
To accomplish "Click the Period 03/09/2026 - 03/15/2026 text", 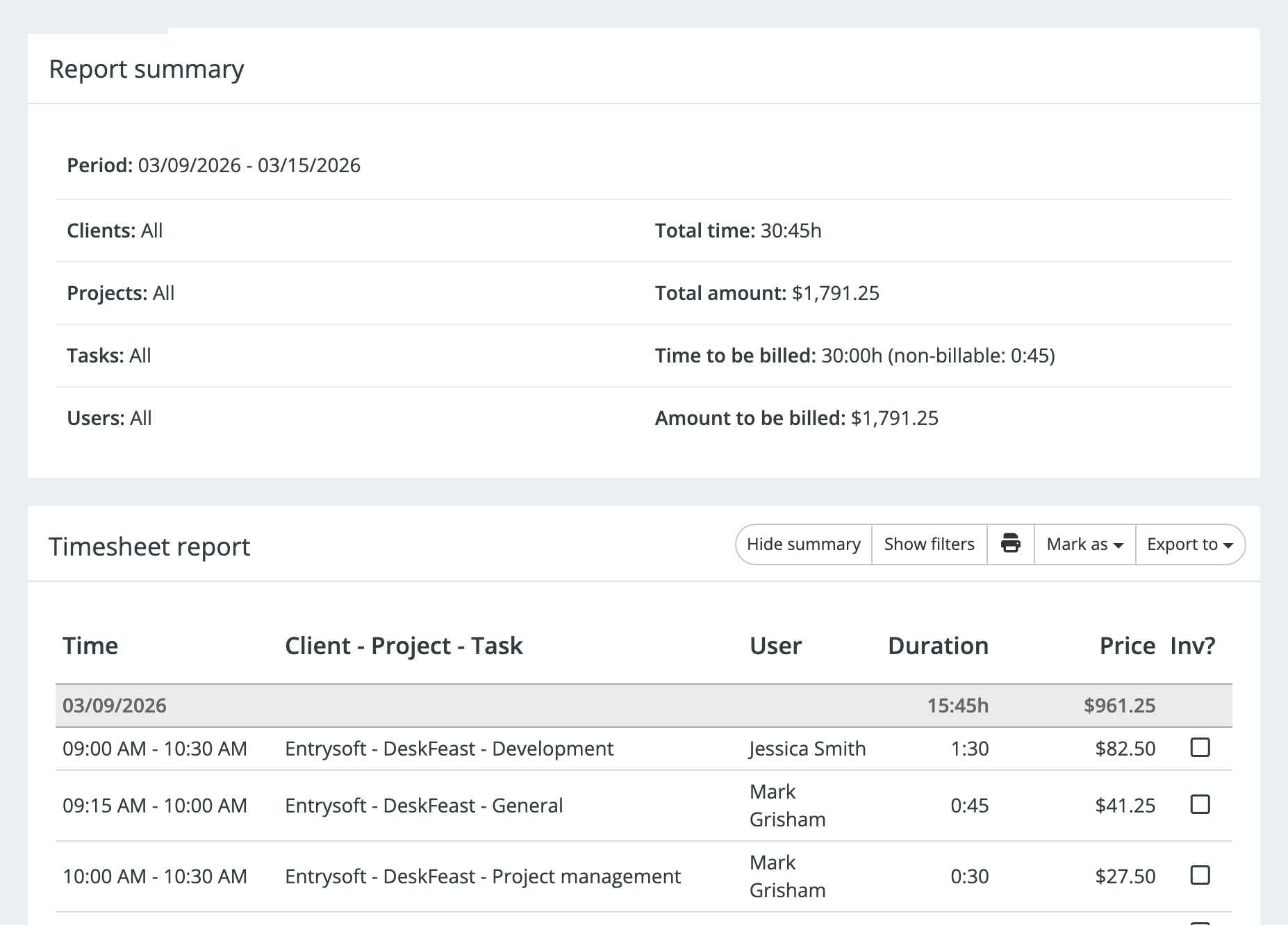I will (213, 165).
